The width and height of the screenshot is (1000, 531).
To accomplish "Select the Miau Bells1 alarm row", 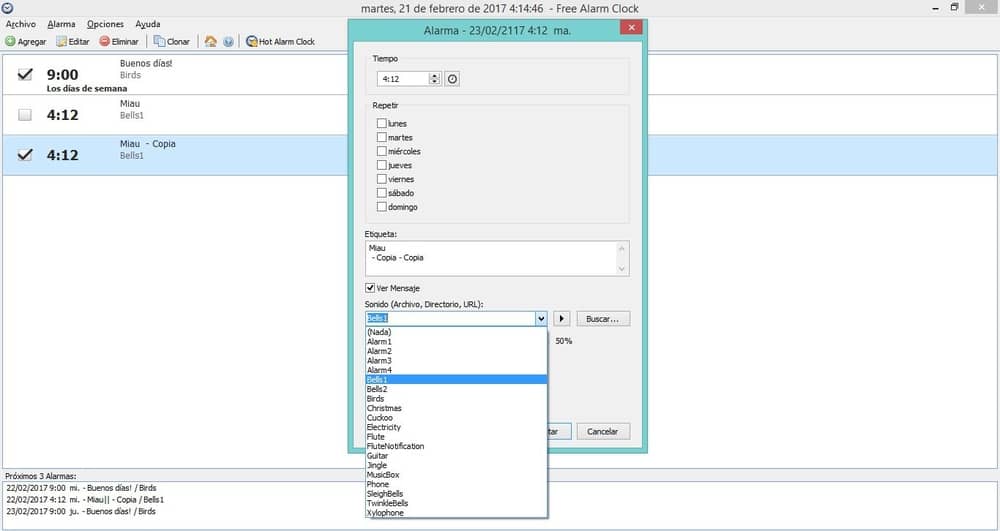I will point(499,115).
